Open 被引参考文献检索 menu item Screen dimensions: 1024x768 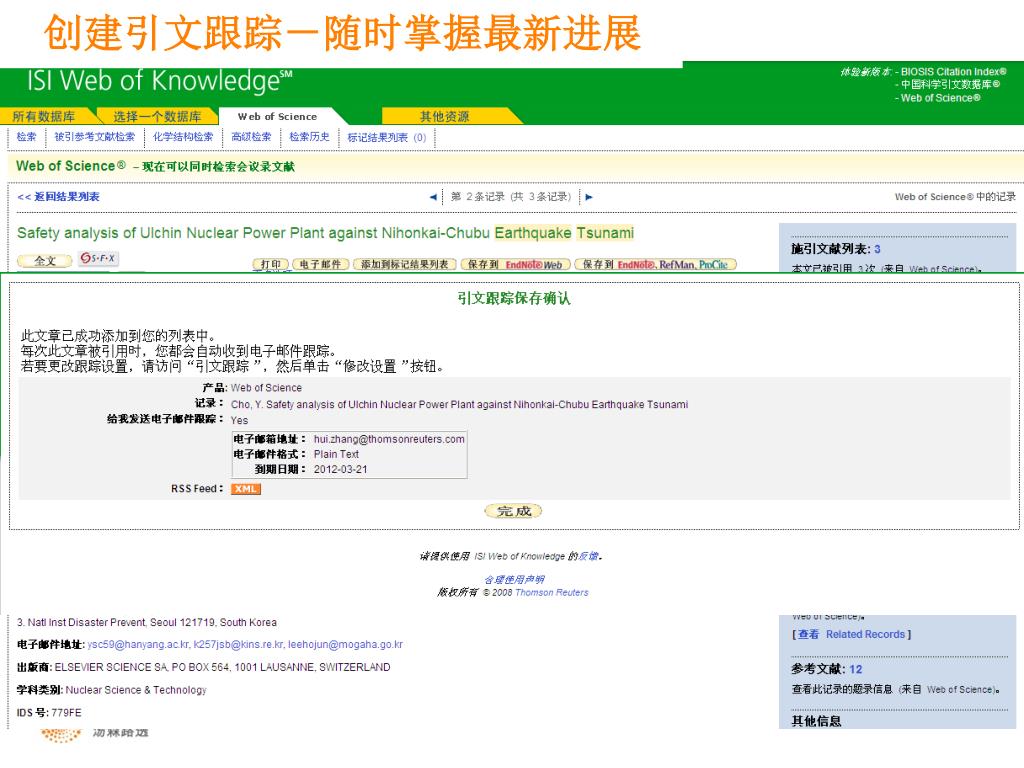(95, 136)
